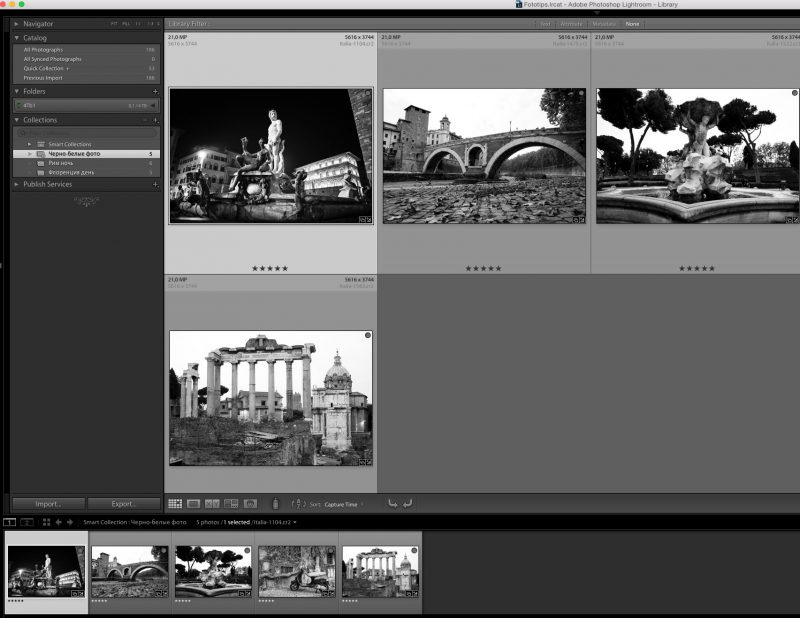Toggle quick collection marker on columns photo
This screenshot has width=800, height=618.
coord(368,335)
